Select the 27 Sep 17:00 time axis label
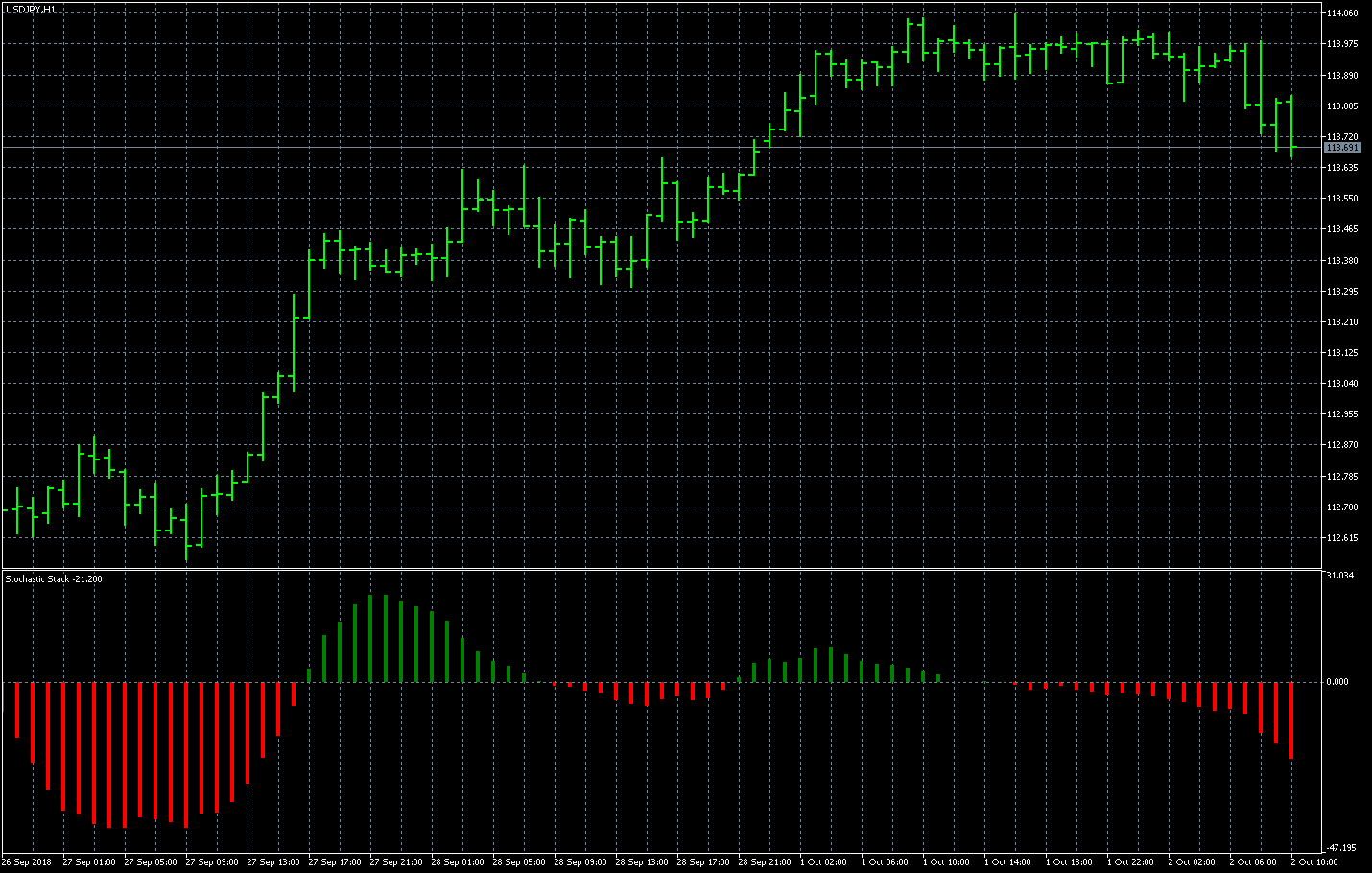1372x873 pixels. [x=335, y=862]
